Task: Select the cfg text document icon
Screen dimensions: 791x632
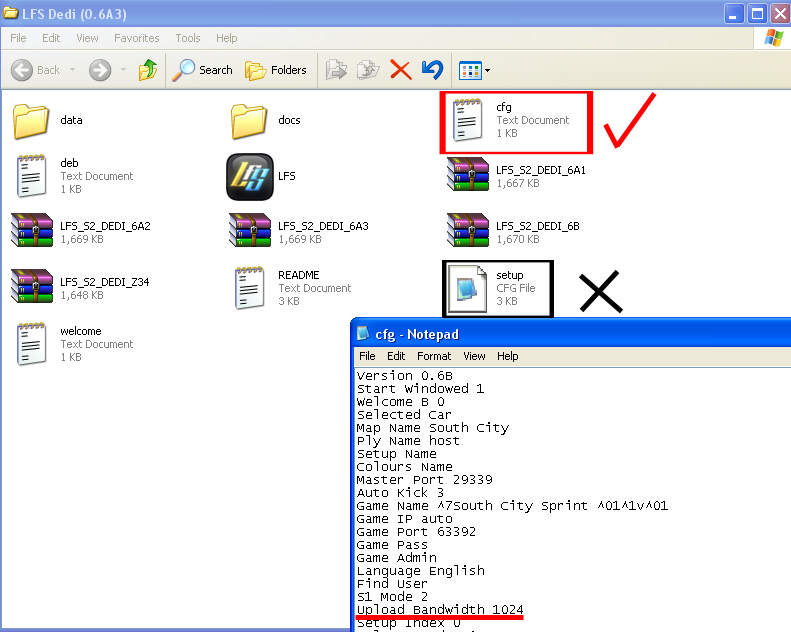Action: 467,120
